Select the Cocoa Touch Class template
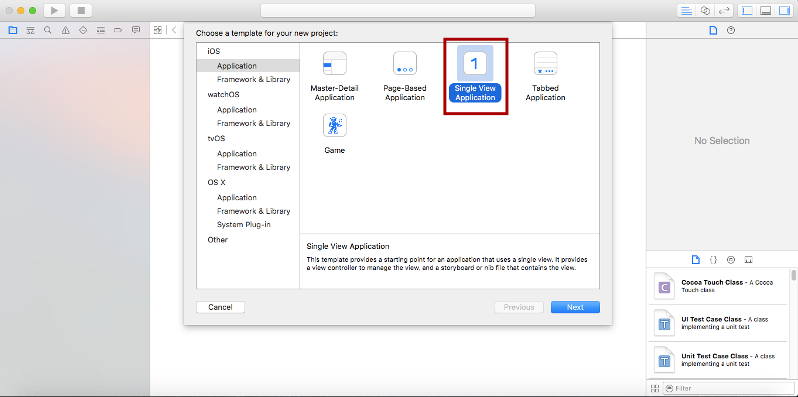This screenshot has width=798, height=397. (718, 287)
